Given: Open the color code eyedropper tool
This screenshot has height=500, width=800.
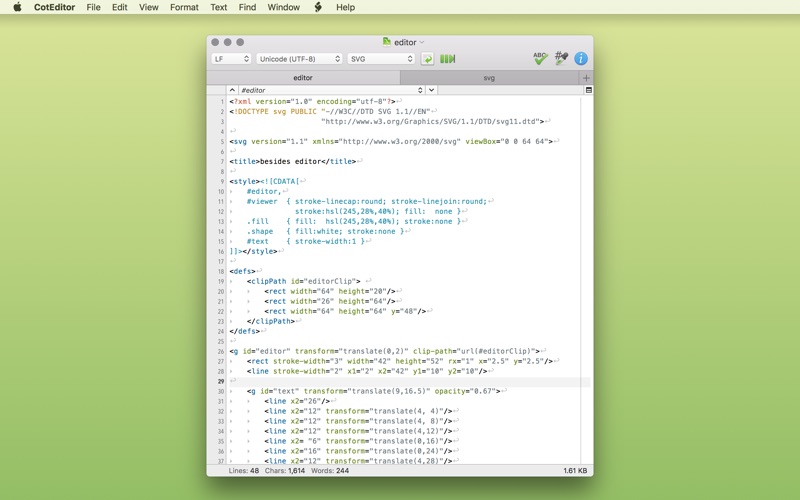Looking at the screenshot, I should 561,58.
